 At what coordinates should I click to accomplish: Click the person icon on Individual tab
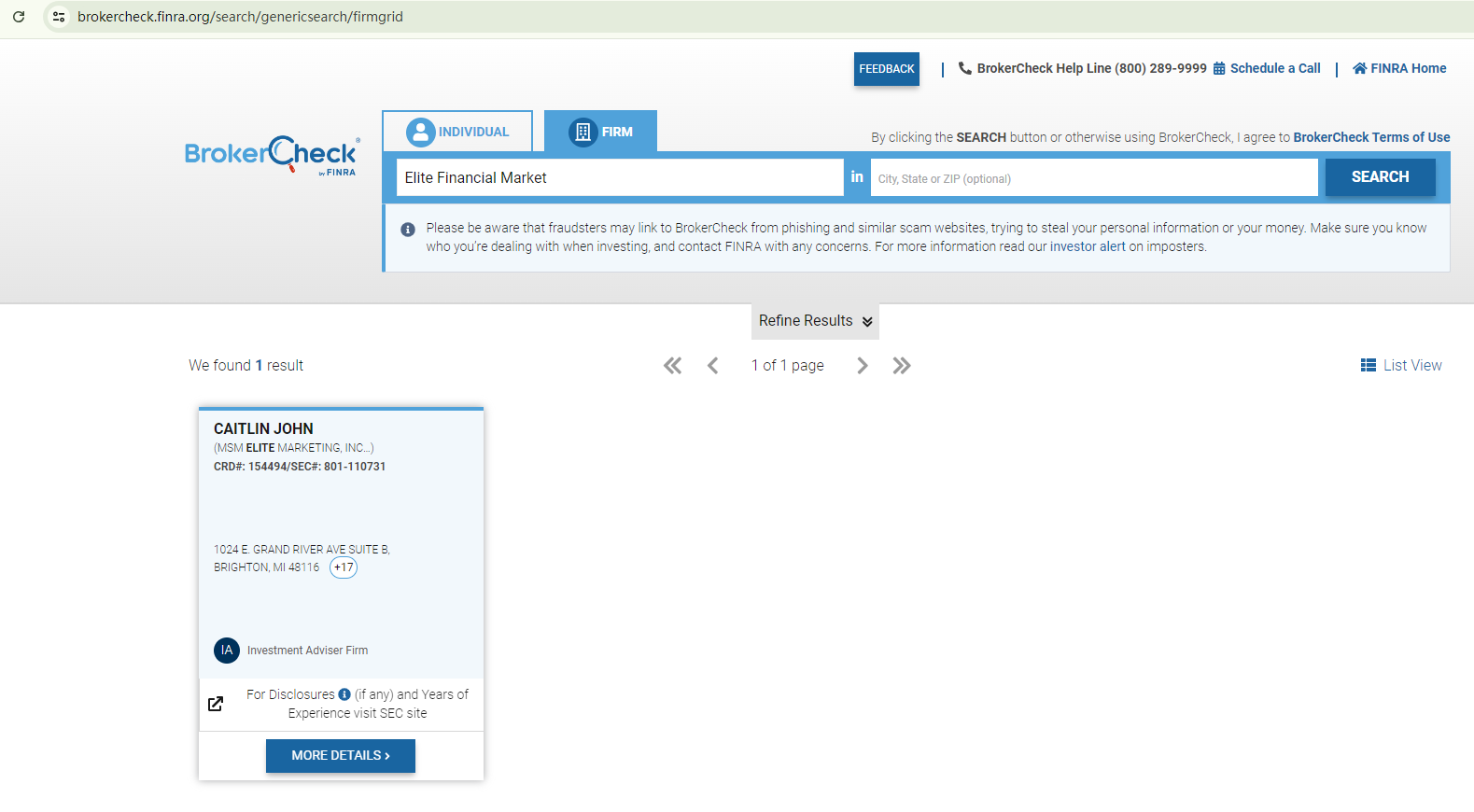421,132
